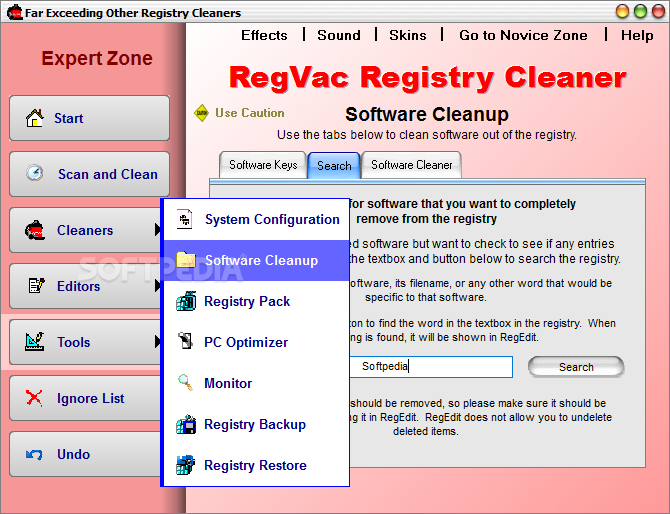The width and height of the screenshot is (670, 514).
Task: Click the green maximize window button
Action: (x=640, y=11)
